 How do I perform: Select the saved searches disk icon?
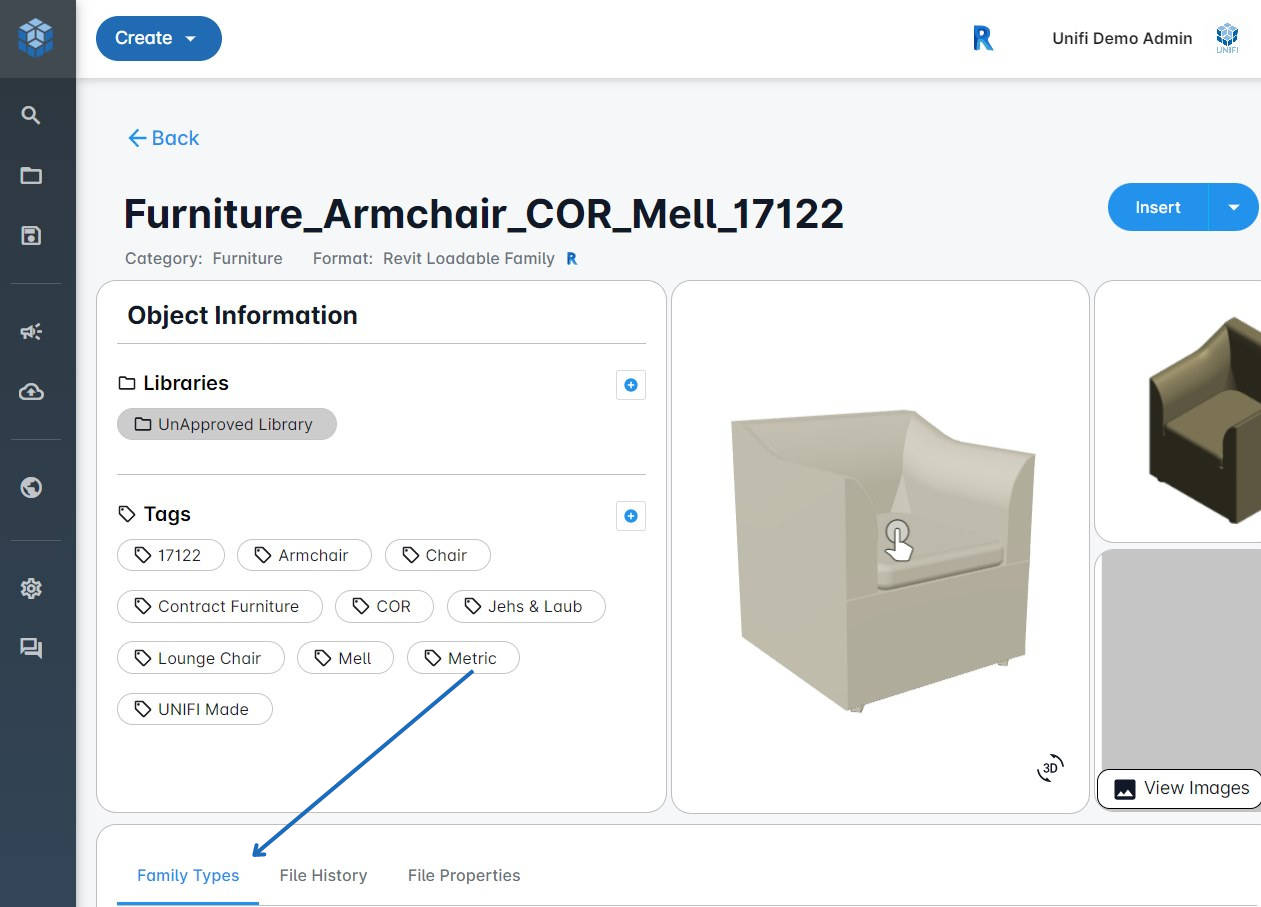(x=31, y=236)
